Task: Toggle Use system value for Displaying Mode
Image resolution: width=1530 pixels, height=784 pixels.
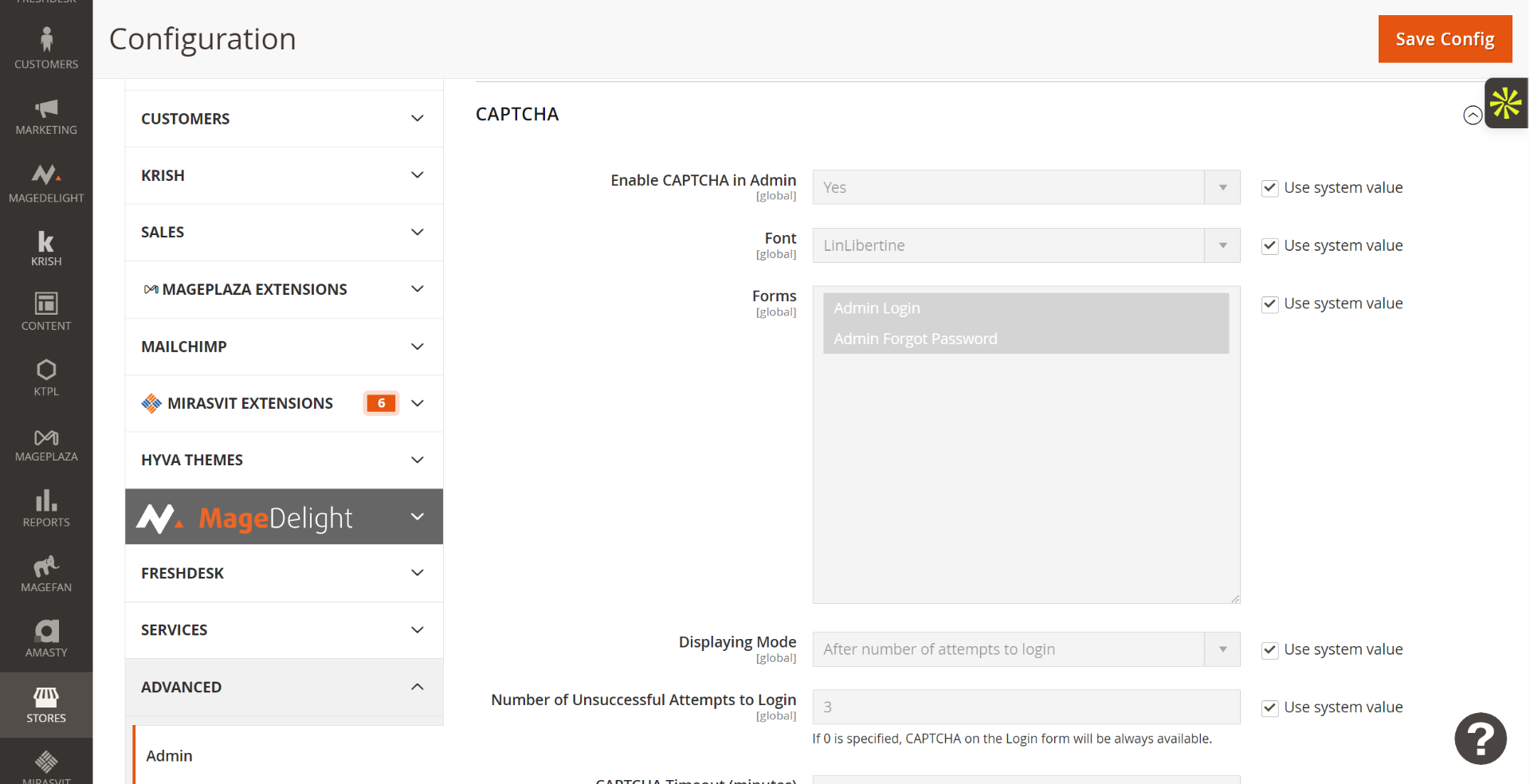Action: pos(1270,650)
